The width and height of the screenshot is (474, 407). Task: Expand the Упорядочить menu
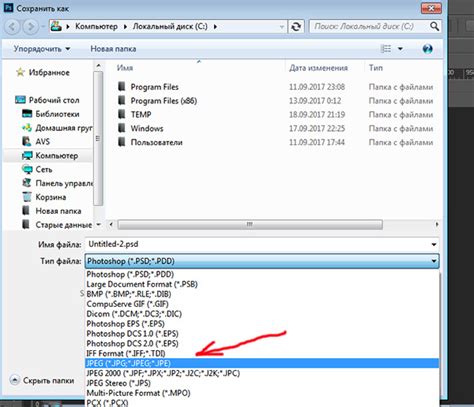click(x=42, y=49)
